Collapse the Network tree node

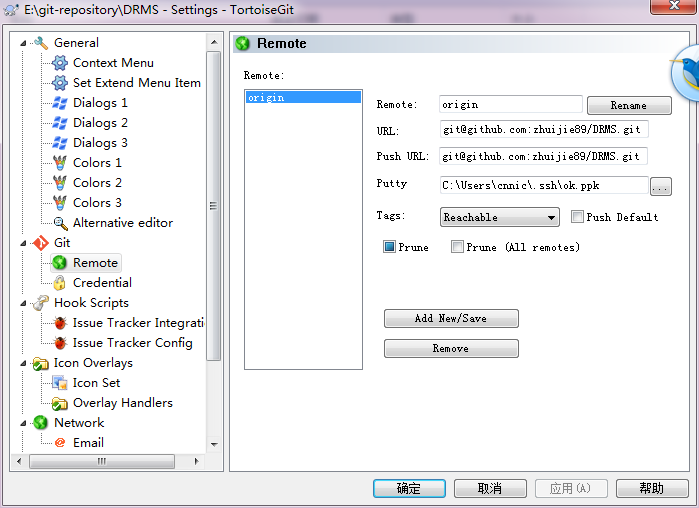point(23,423)
